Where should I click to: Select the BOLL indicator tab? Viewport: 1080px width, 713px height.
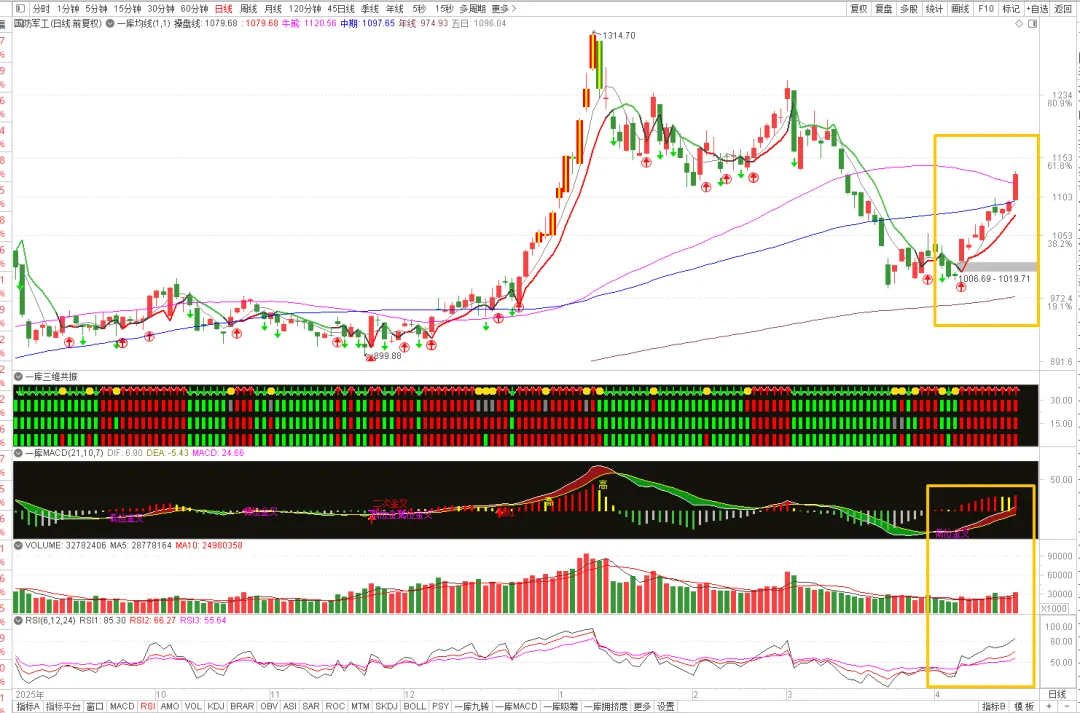coord(415,706)
